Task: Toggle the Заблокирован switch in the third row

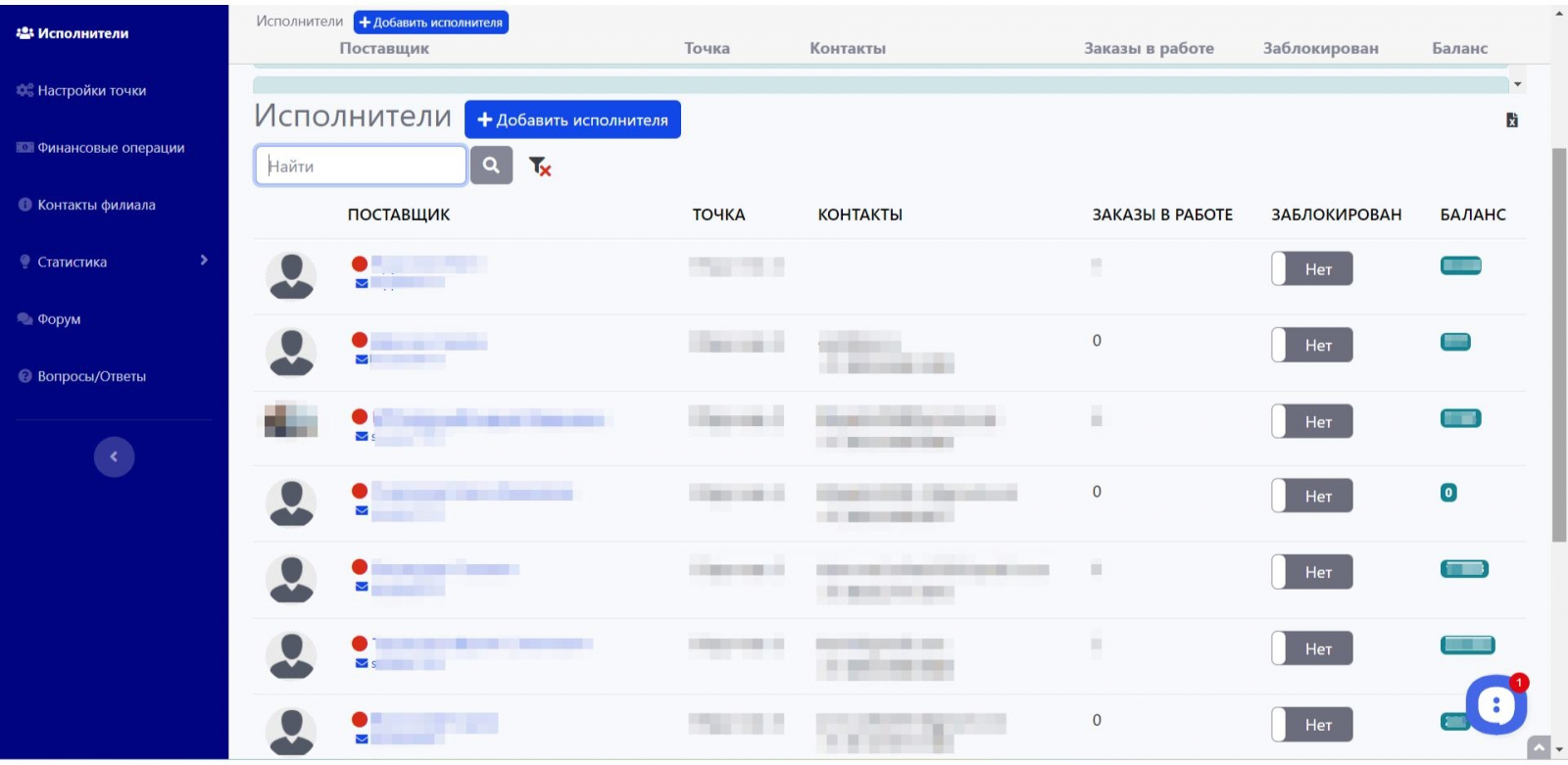Action: (1312, 421)
